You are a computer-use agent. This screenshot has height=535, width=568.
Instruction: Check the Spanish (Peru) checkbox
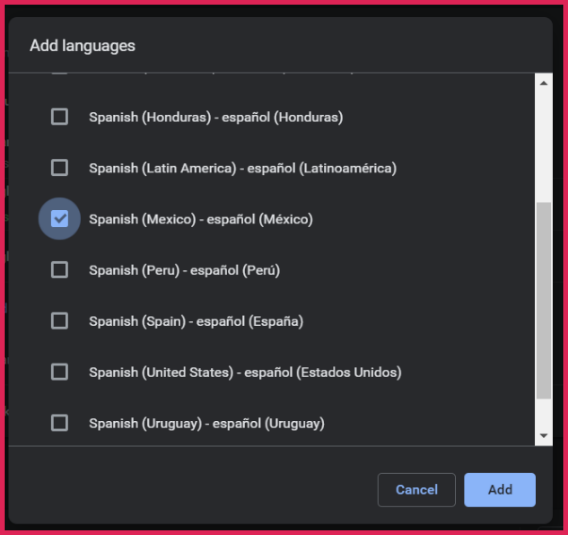[x=59, y=270]
